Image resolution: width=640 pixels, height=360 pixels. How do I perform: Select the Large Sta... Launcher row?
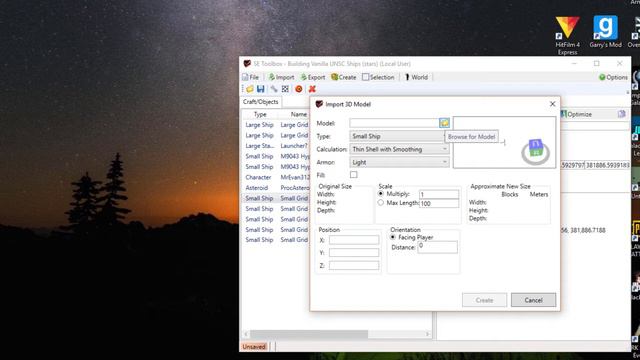coord(276,146)
